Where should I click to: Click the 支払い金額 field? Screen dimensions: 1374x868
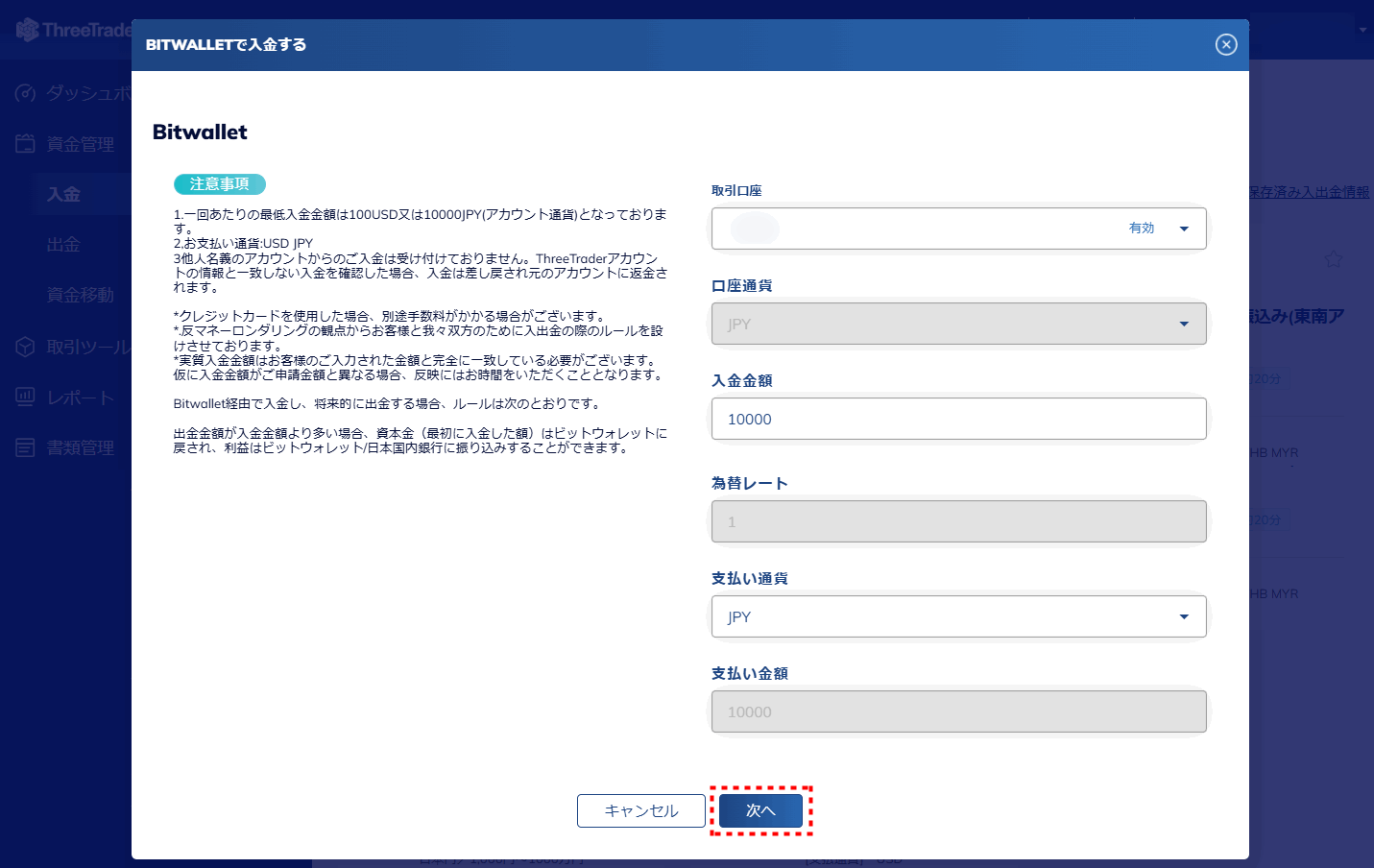[x=958, y=711]
